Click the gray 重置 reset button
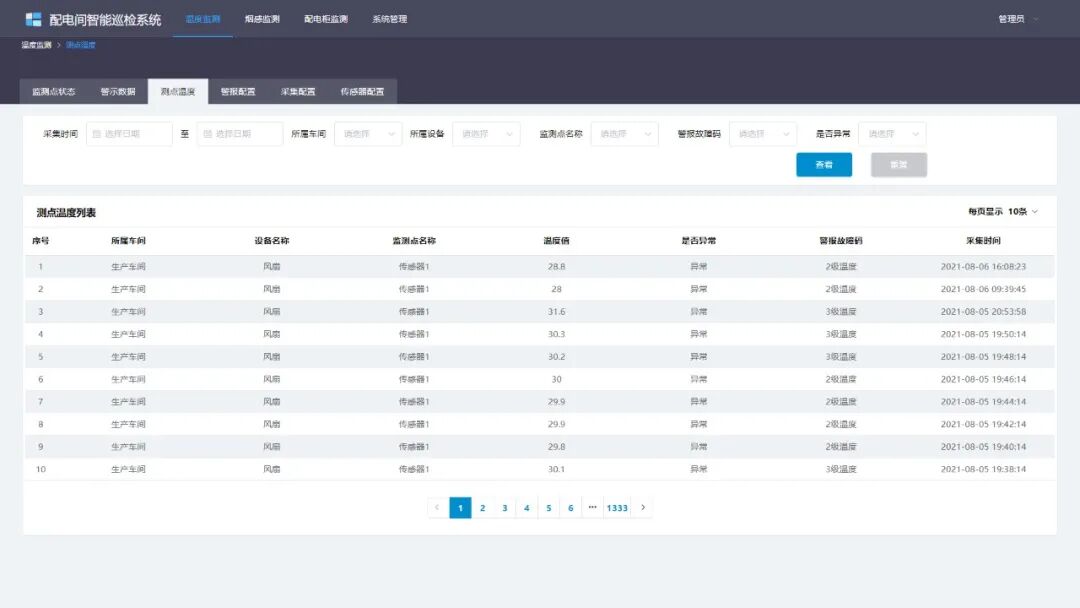The width and height of the screenshot is (1080, 608). tap(899, 165)
